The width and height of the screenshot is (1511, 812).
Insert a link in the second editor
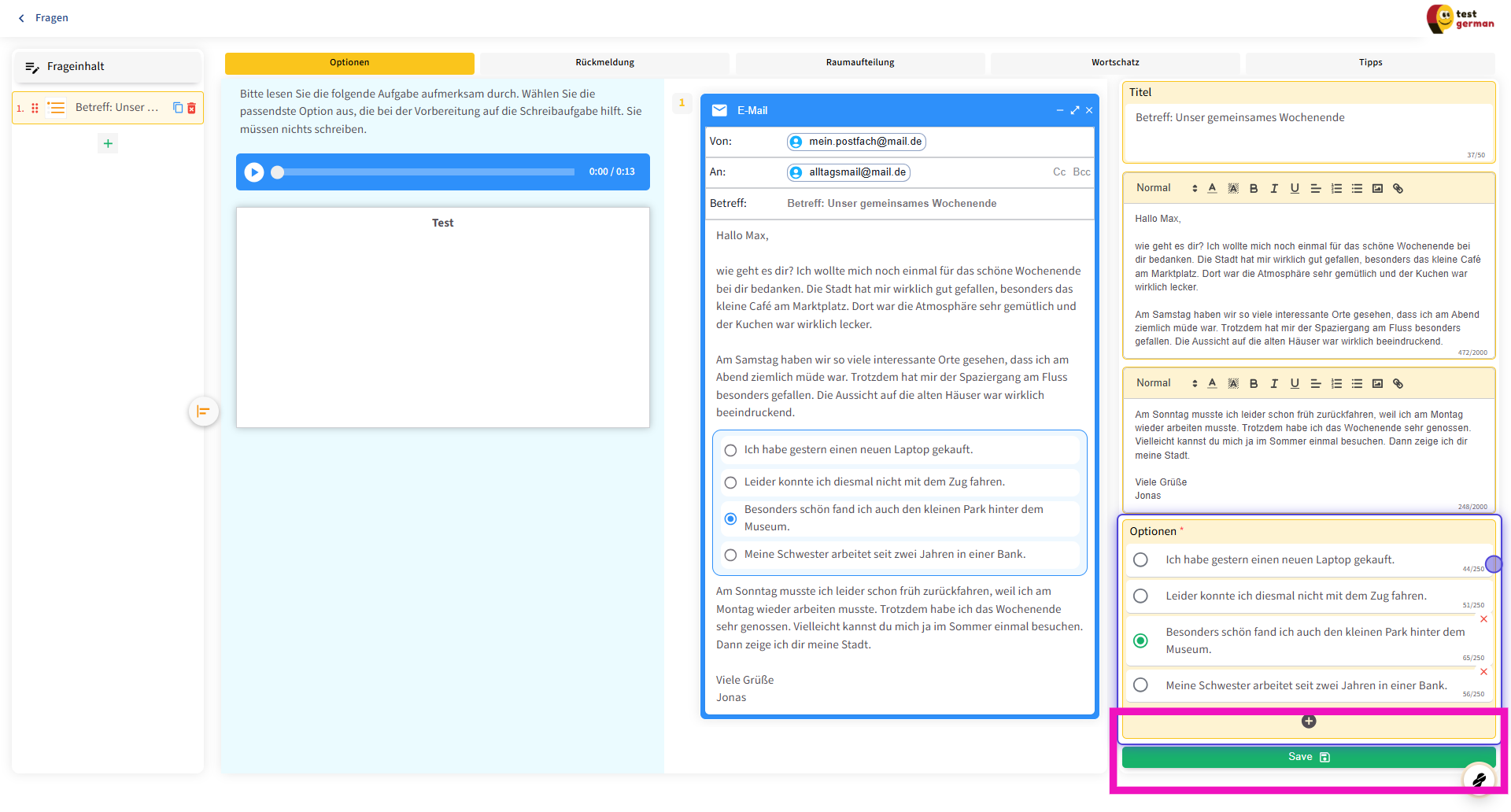click(x=1398, y=383)
